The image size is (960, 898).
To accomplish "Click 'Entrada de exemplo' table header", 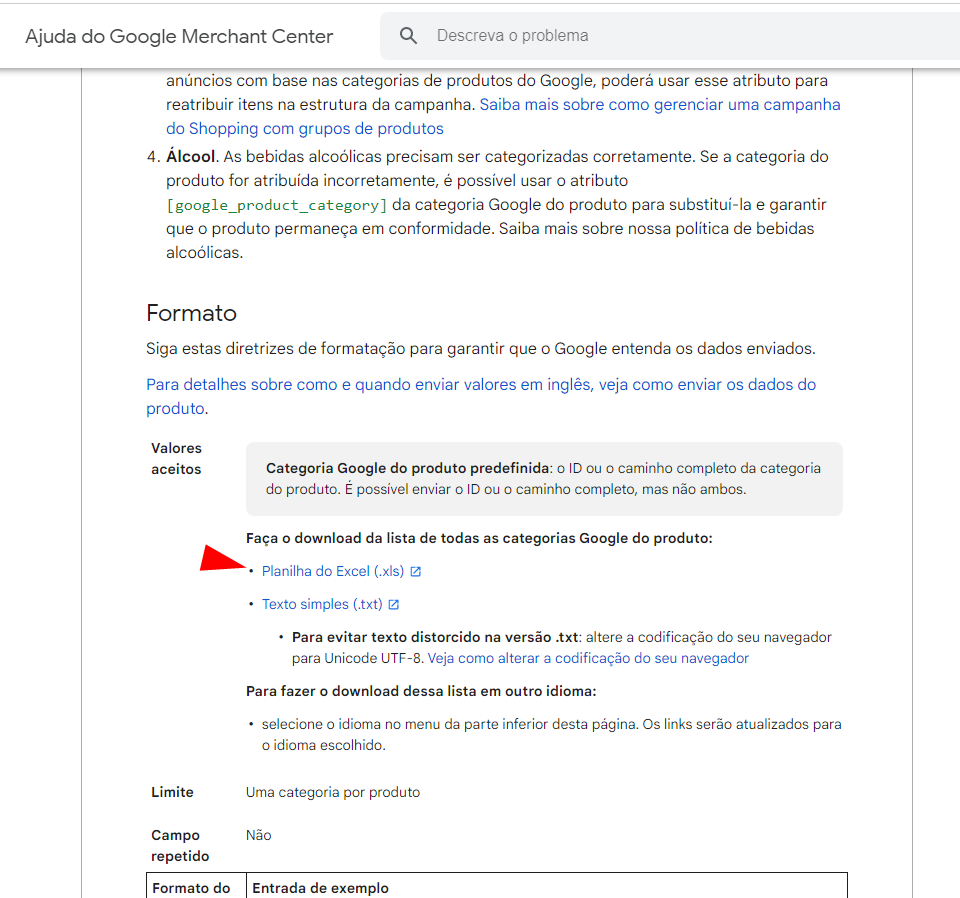I will coord(320,888).
